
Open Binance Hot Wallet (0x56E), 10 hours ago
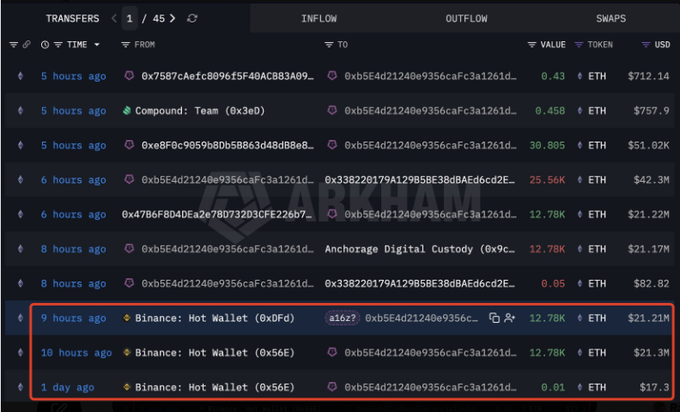[x=215, y=353]
